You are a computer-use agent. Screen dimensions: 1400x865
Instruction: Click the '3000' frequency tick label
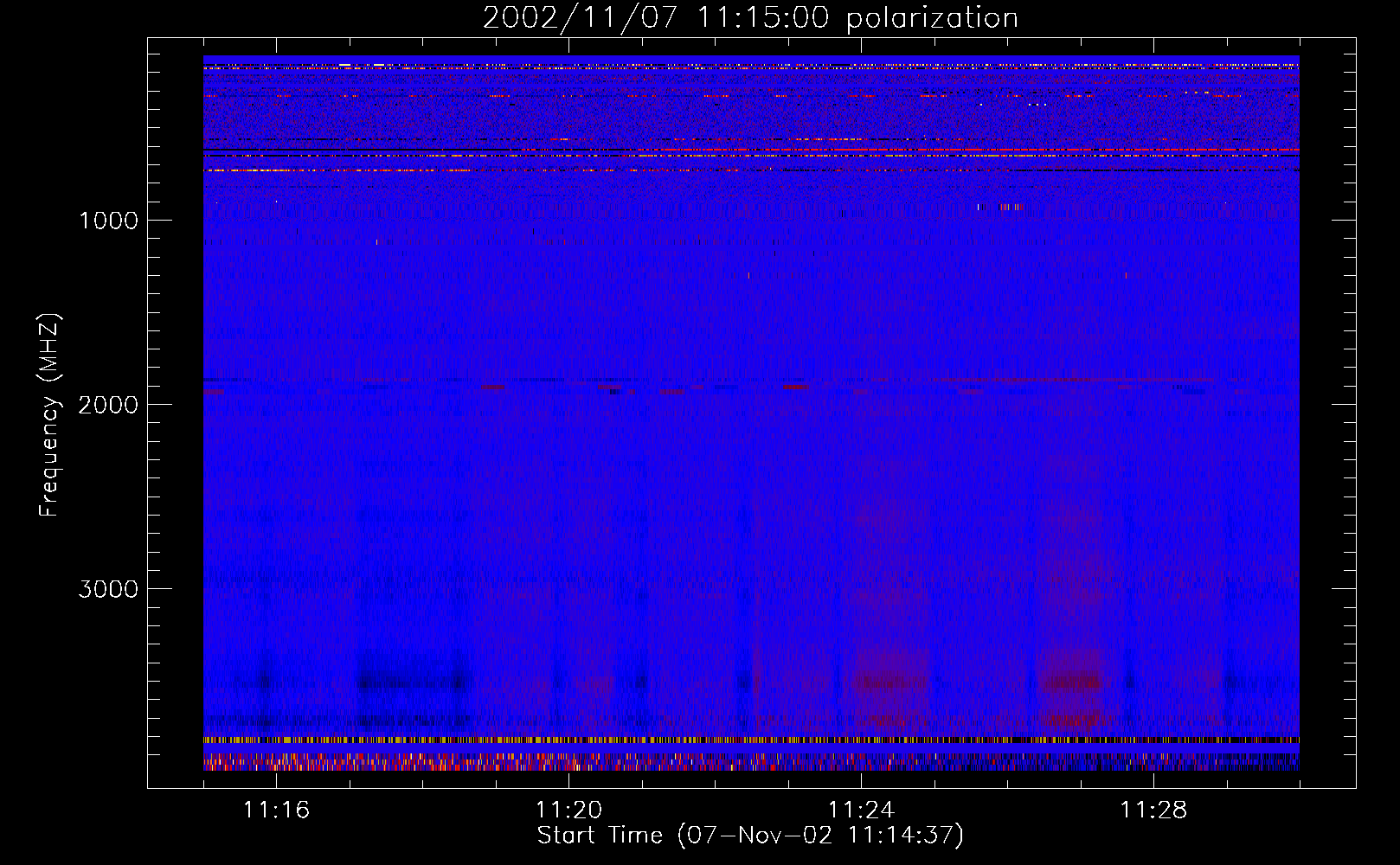click(108, 589)
